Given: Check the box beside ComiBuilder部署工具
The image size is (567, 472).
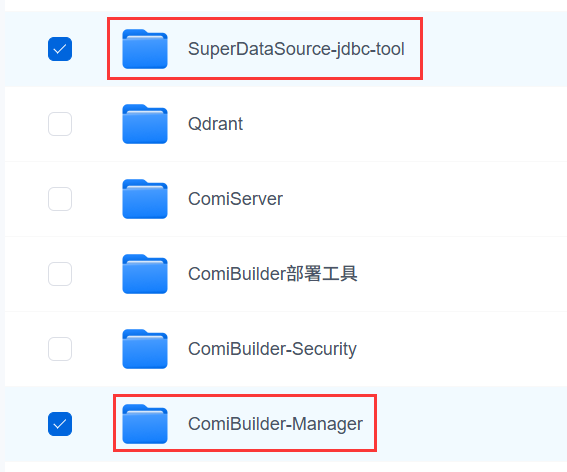Looking at the screenshot, I should click(60, 274).
